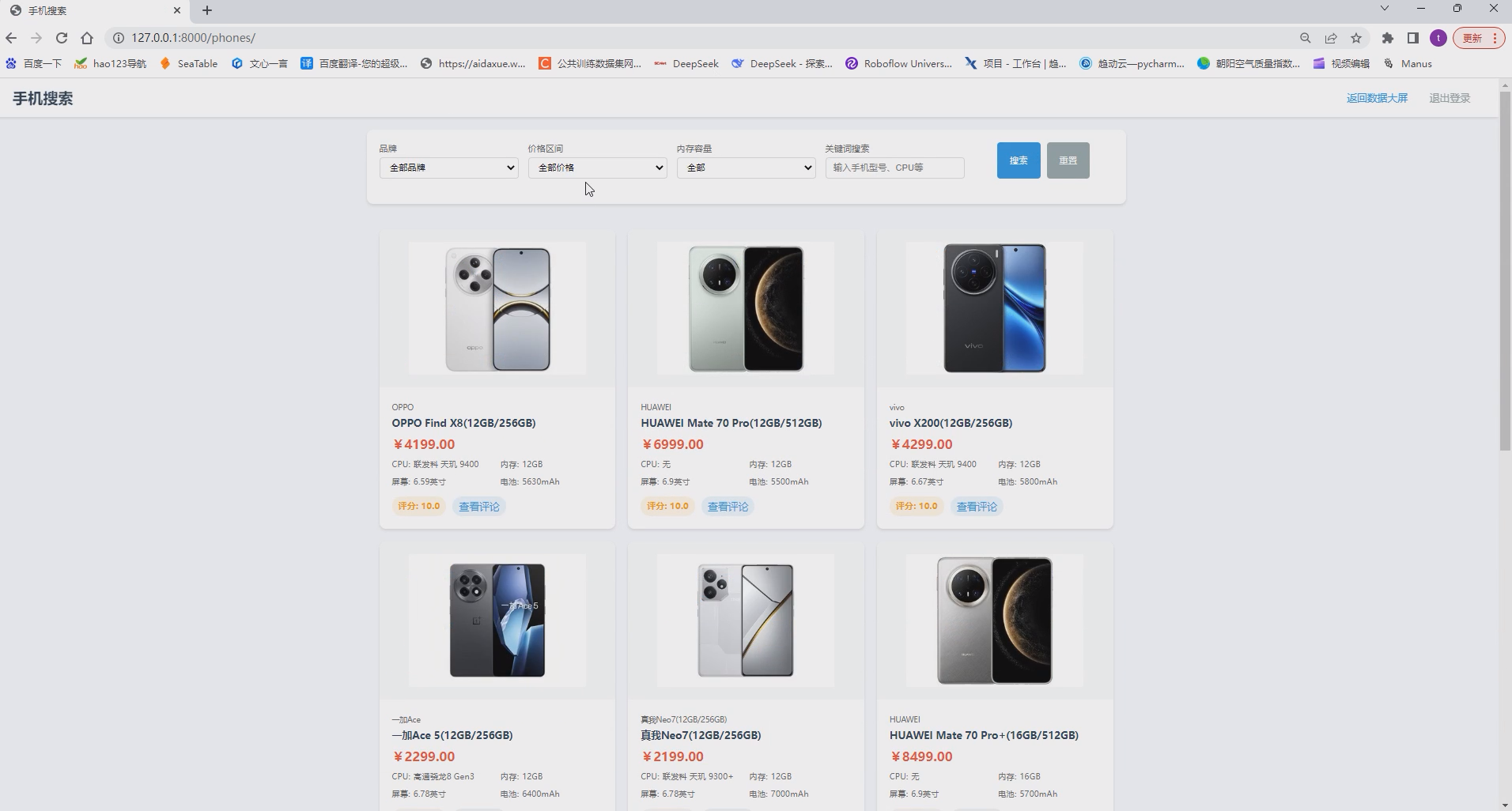The width and height of the screenshot is (1512, 811).
Task: Open the 百度翻译 bookmark
Action: coord(354,63)
